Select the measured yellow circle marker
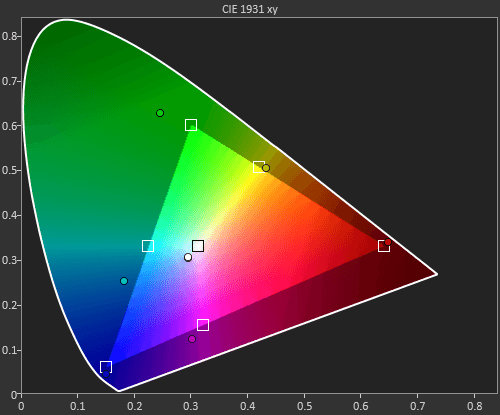 (266, 168)
